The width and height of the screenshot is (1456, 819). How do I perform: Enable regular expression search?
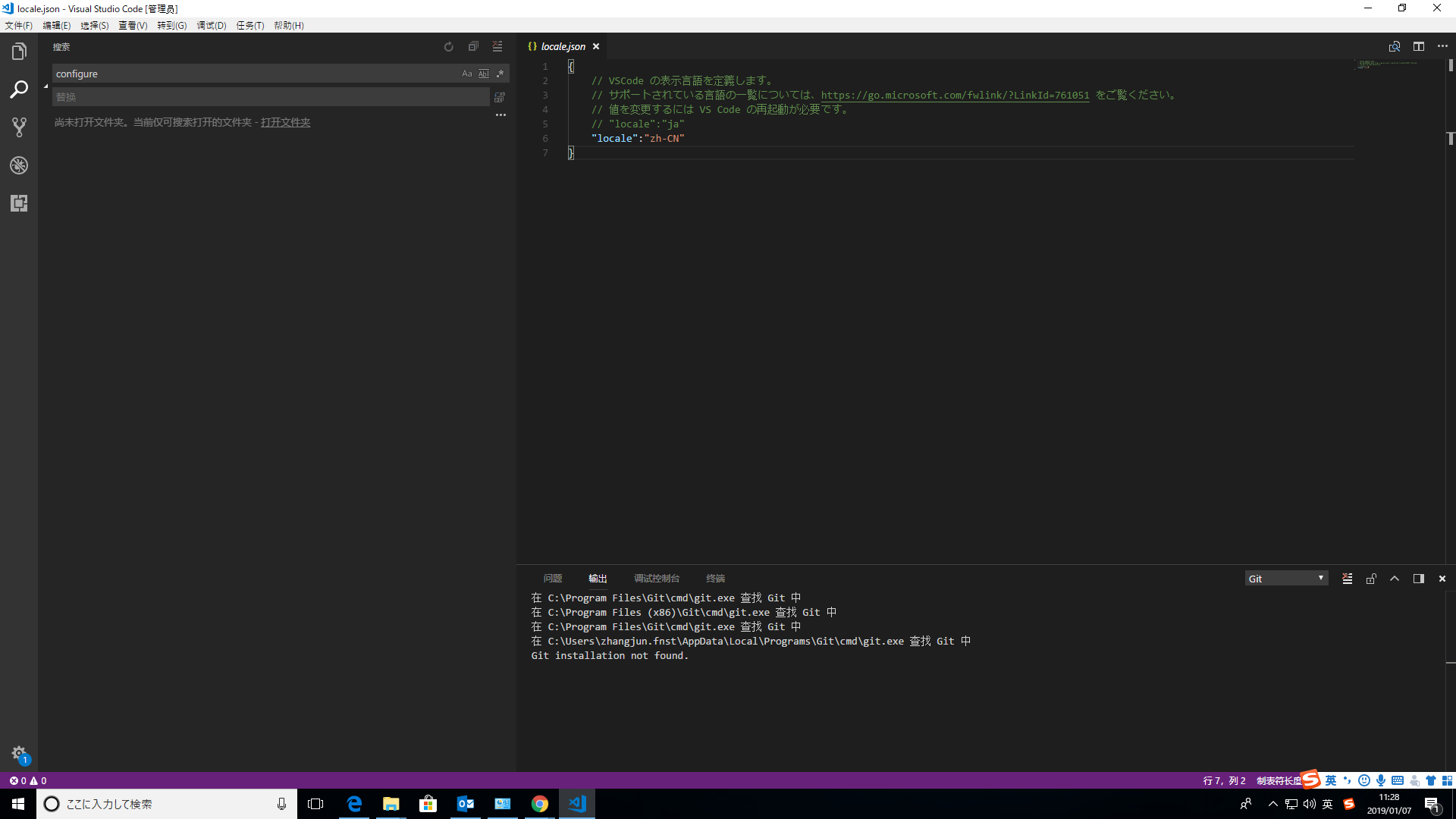coord(500,74)
